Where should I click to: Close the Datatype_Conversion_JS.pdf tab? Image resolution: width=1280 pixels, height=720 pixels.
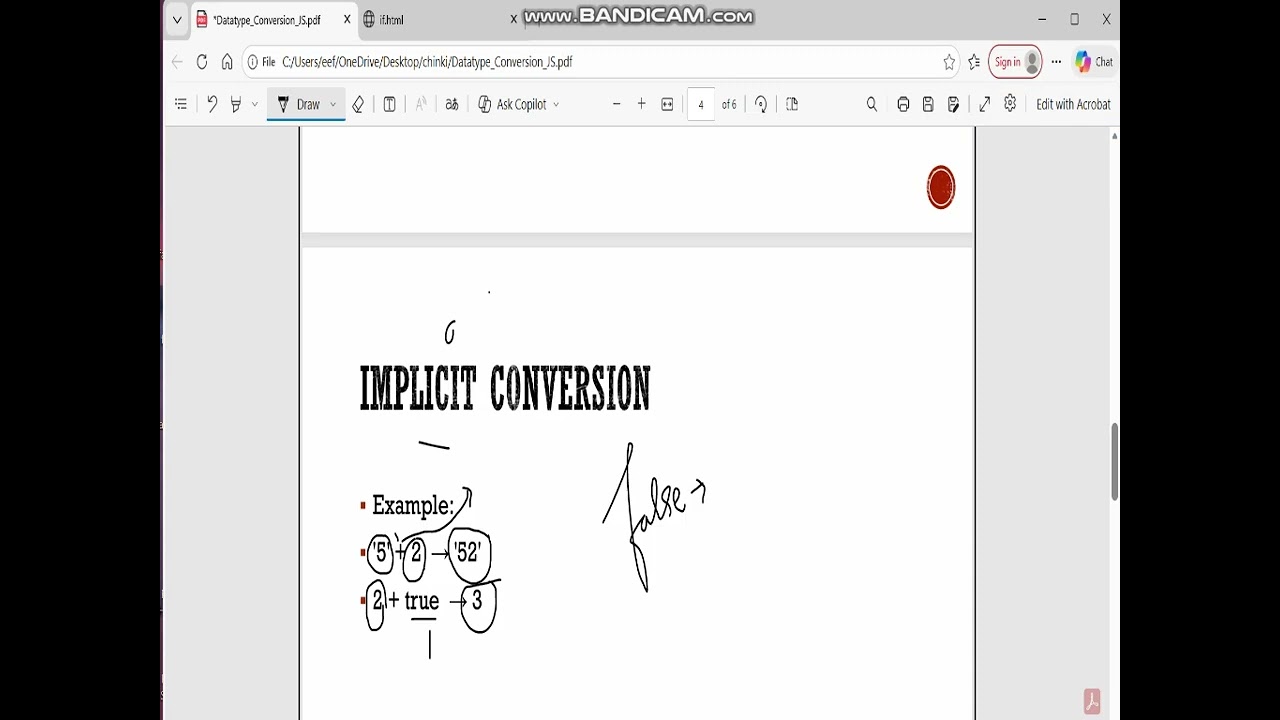347,19
